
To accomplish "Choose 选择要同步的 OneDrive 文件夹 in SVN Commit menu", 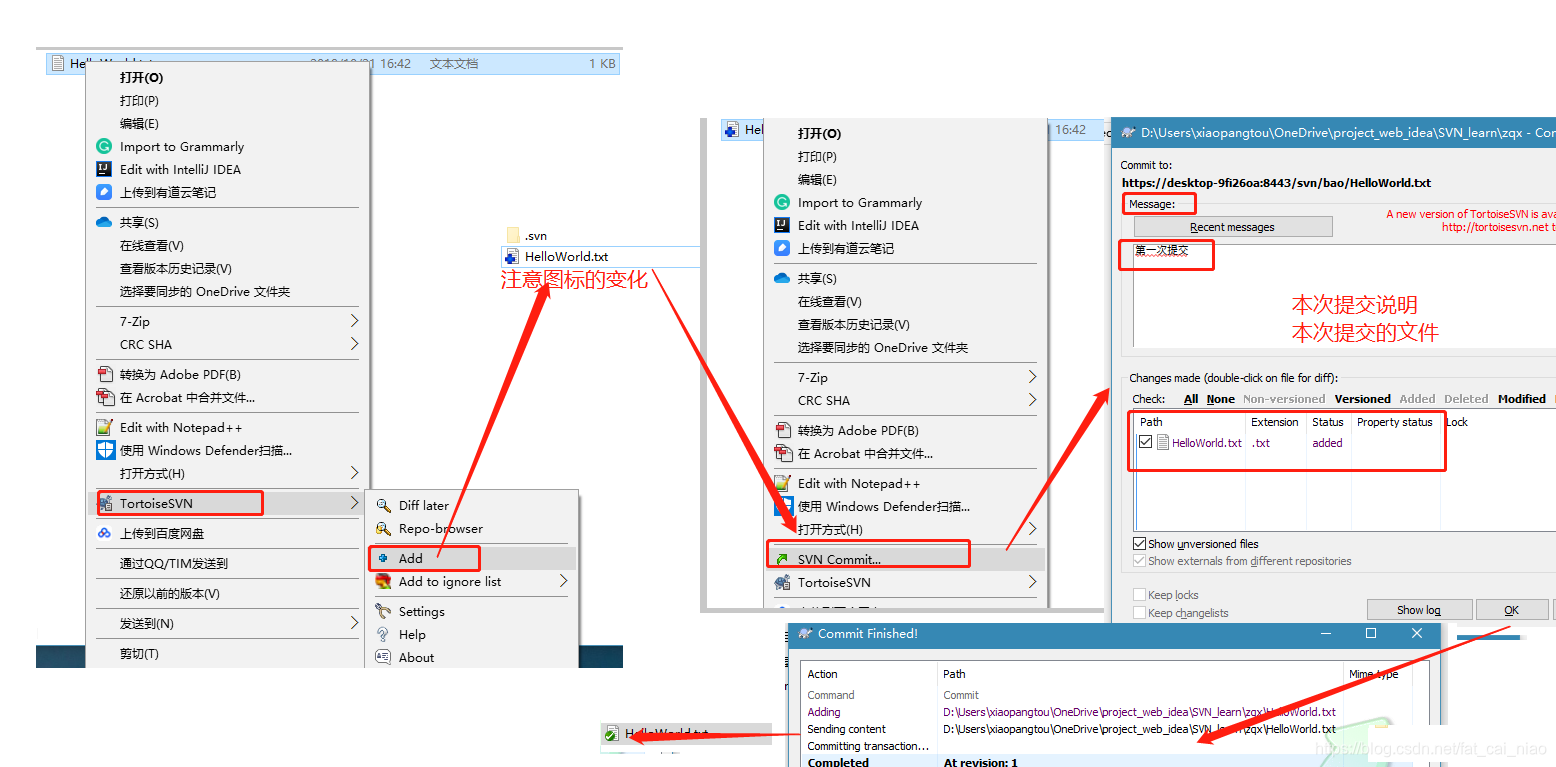I will (883, 347).
